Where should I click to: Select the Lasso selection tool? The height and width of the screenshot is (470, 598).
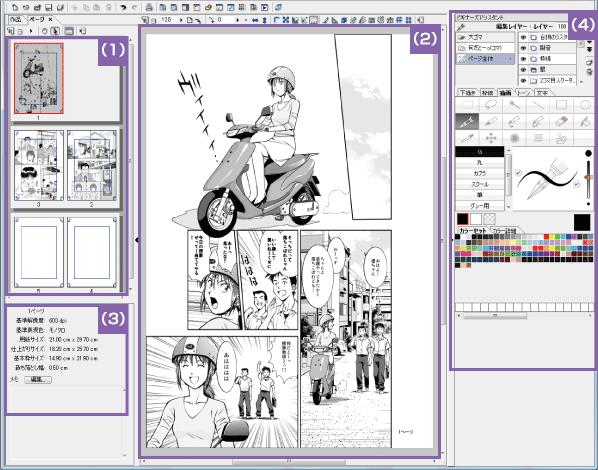[x=491, y=105]
